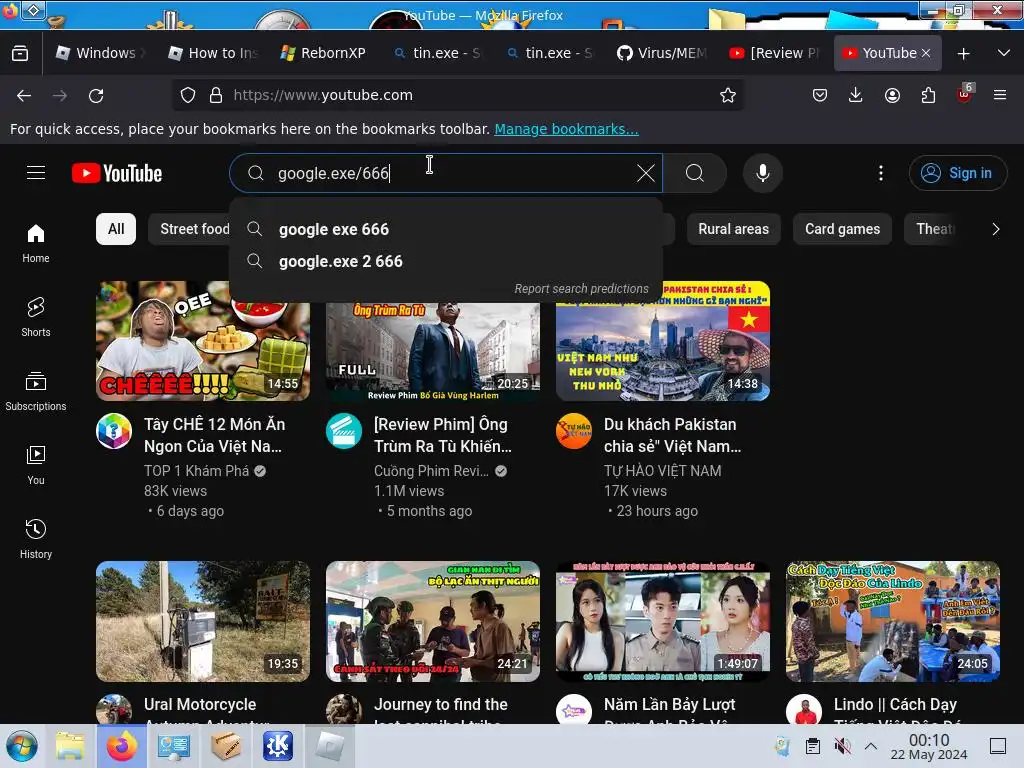Open Journey to find the video thumbnail
Image resolution: width=1024 pixels, height=768 pixels.
pos(433,621)
